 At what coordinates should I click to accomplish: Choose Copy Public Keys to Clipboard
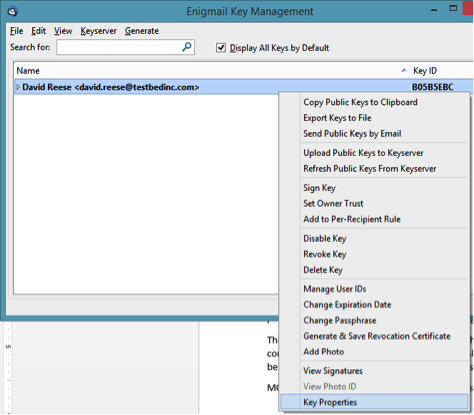[x=360, y=102]
